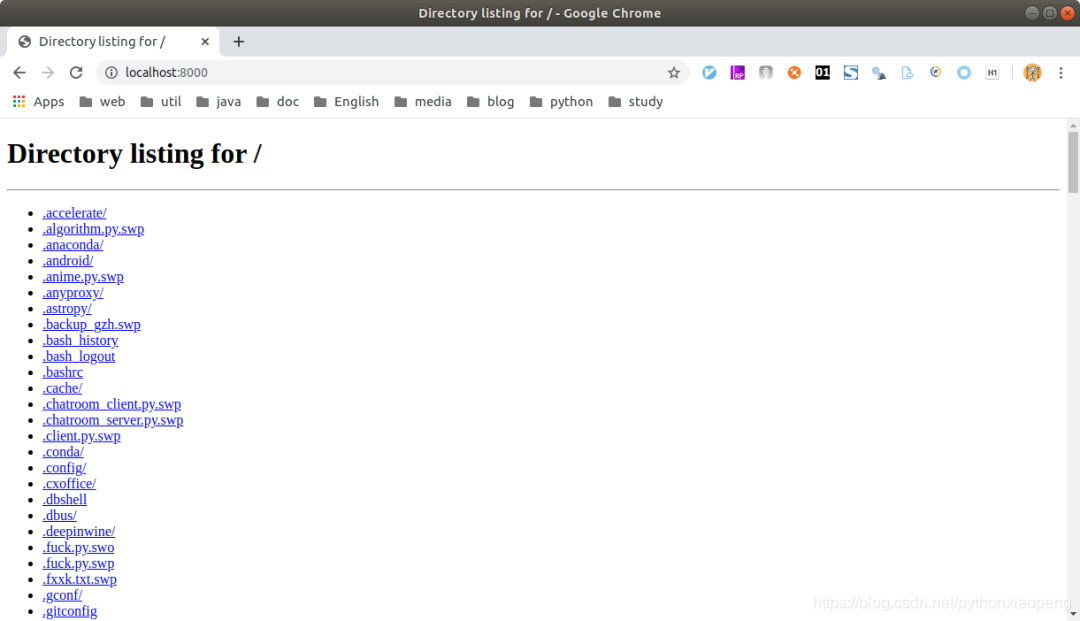The width and height of the screenshot is (1080, 621).
Task: Open the purple extension icon
Action: click(x=737, y=72)
